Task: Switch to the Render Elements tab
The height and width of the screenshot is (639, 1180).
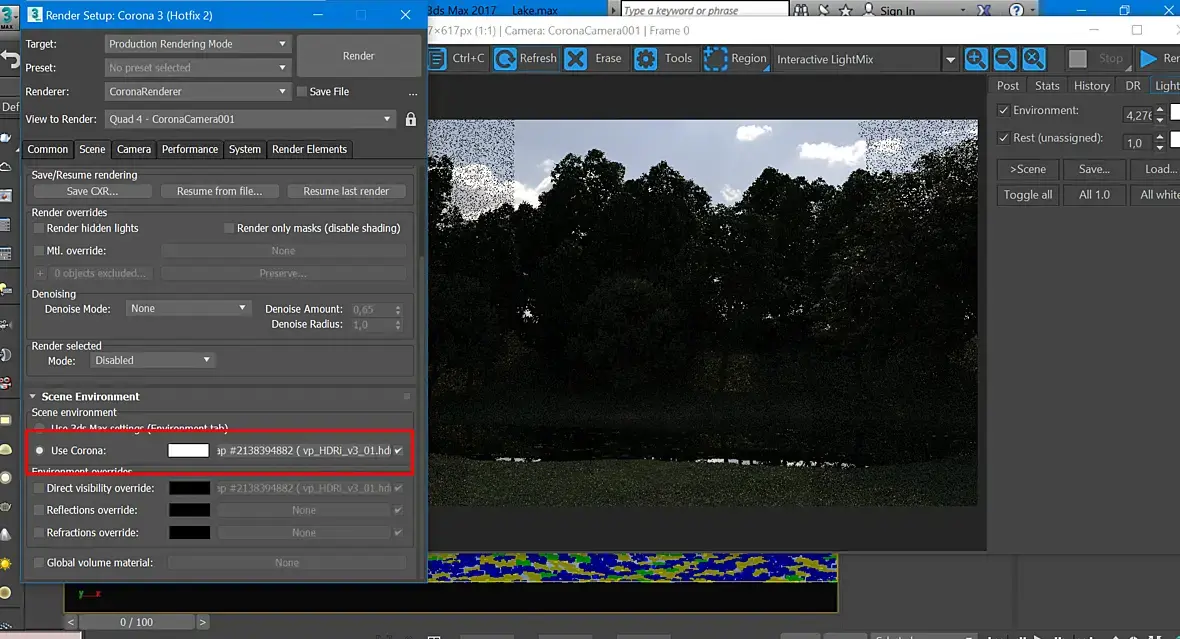Action: click(x=309, y=149)
